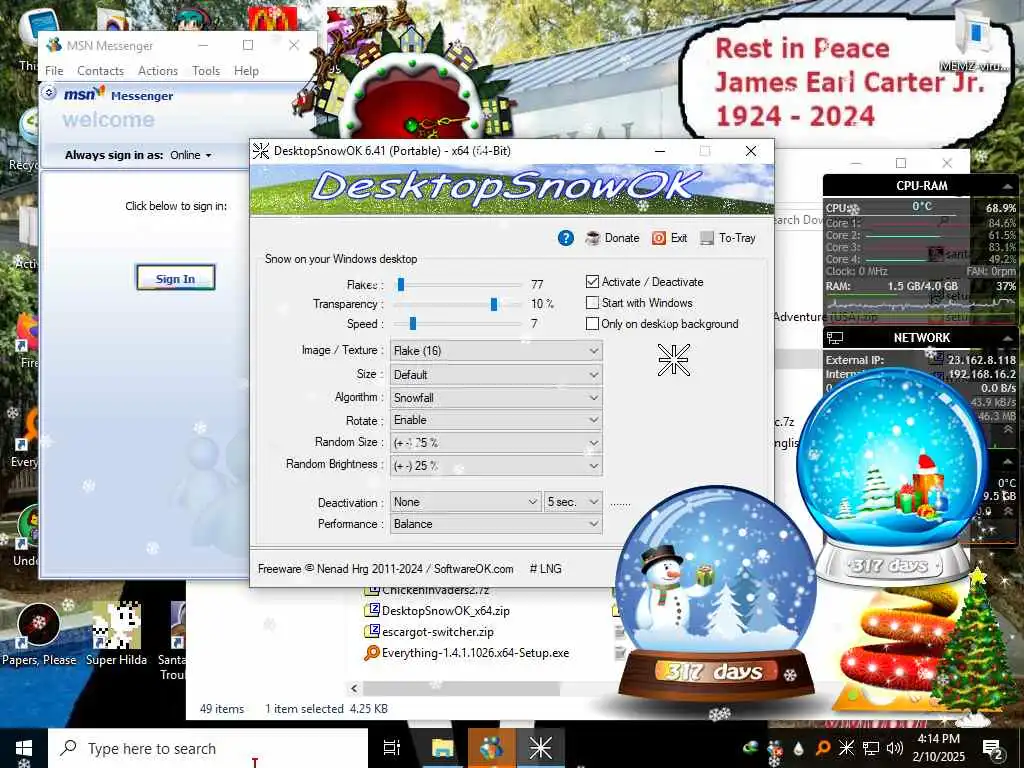The height and width of the screenshot is (768, 1024).
Task: Click the Flakes slider handle
Action: 401,284
